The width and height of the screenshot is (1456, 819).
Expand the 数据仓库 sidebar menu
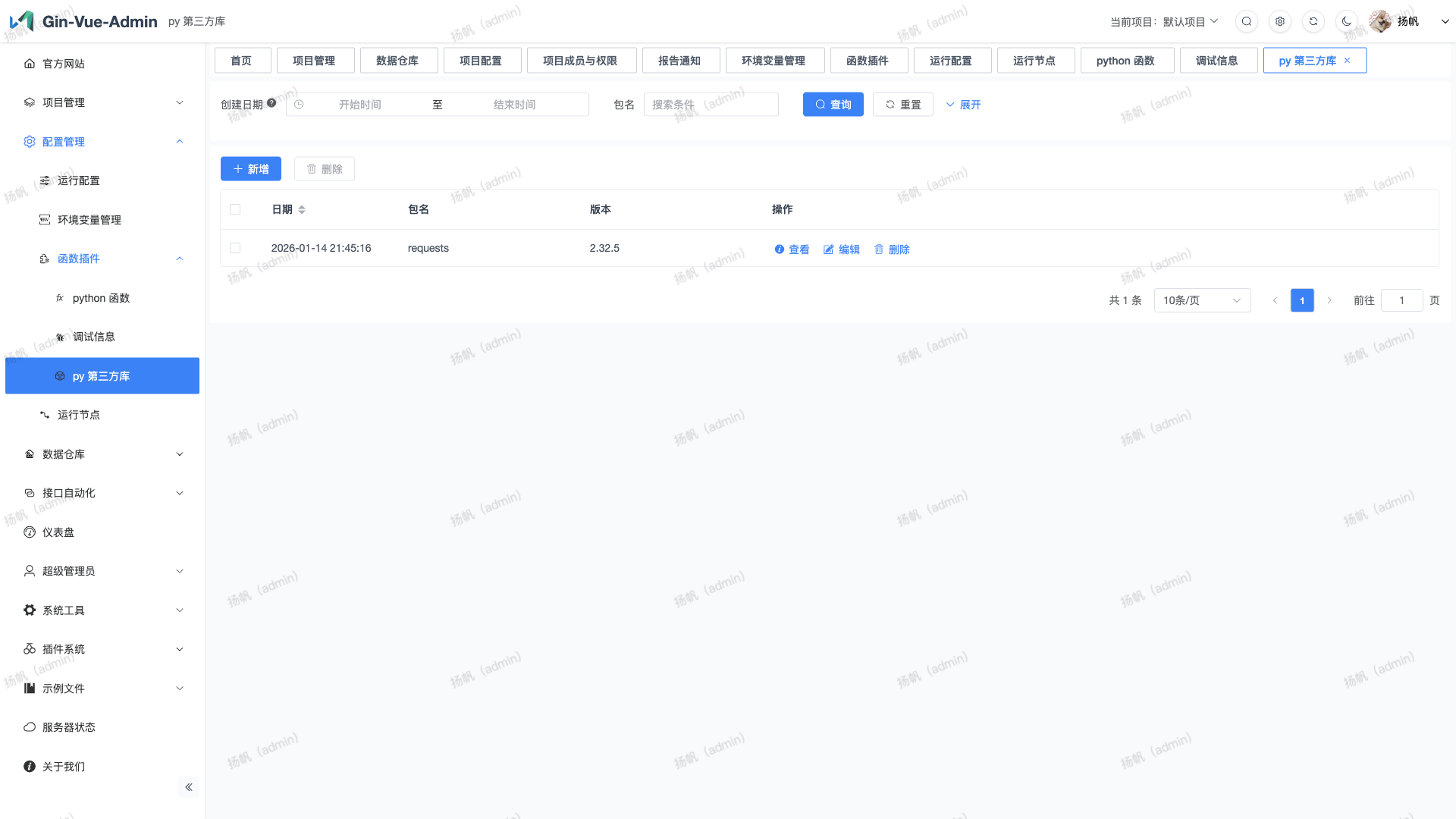pyautogui.click(x=102, y=454)
